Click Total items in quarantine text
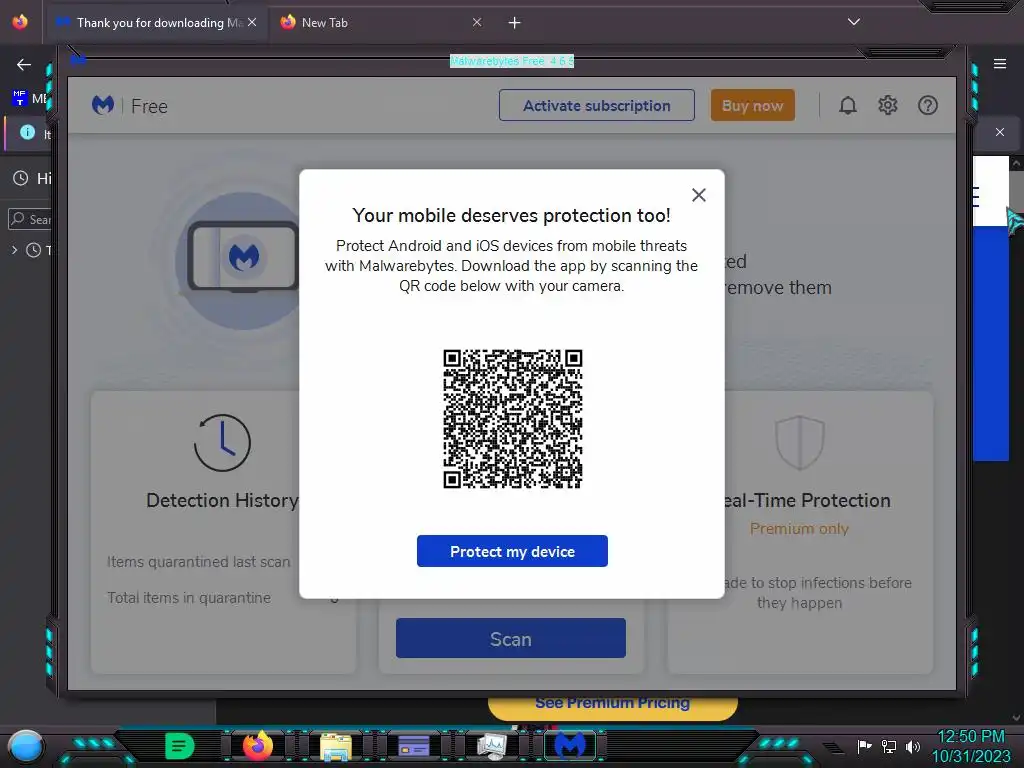 pos(189,598)
